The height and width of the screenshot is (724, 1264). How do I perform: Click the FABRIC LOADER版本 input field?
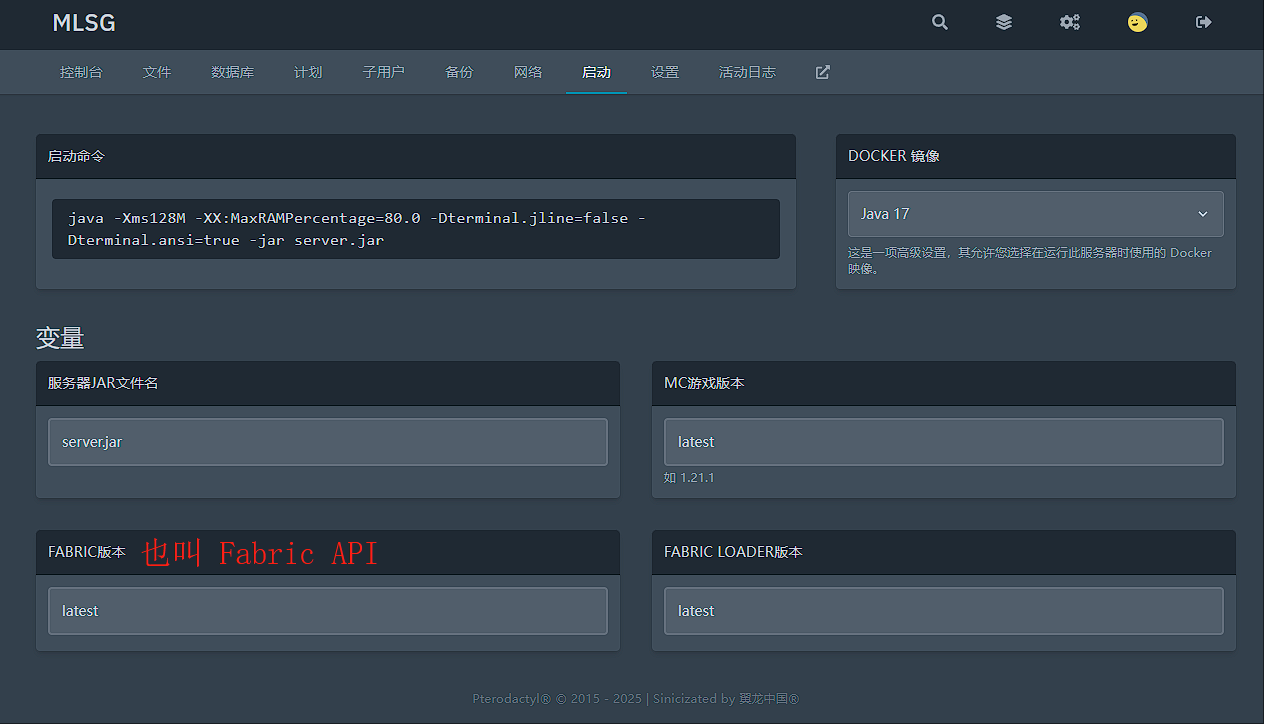943,611
